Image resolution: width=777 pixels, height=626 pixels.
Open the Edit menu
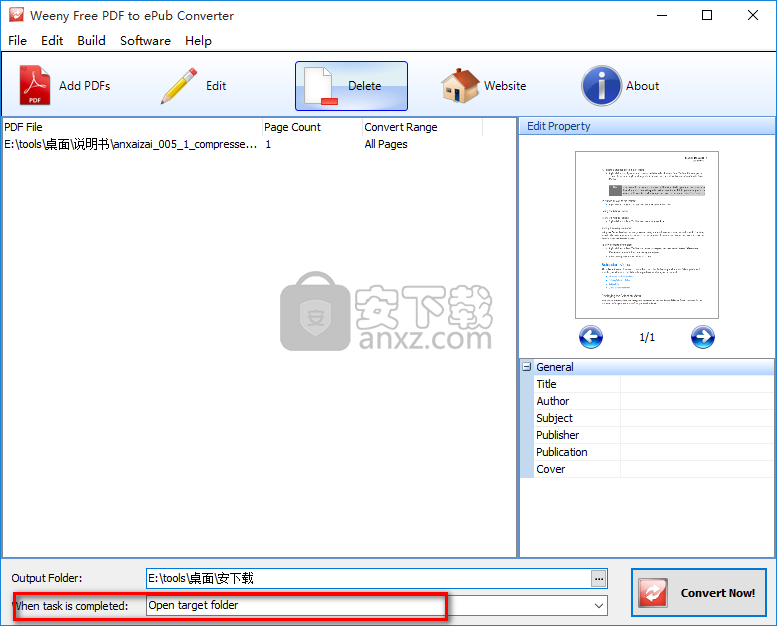coord(52,41)
